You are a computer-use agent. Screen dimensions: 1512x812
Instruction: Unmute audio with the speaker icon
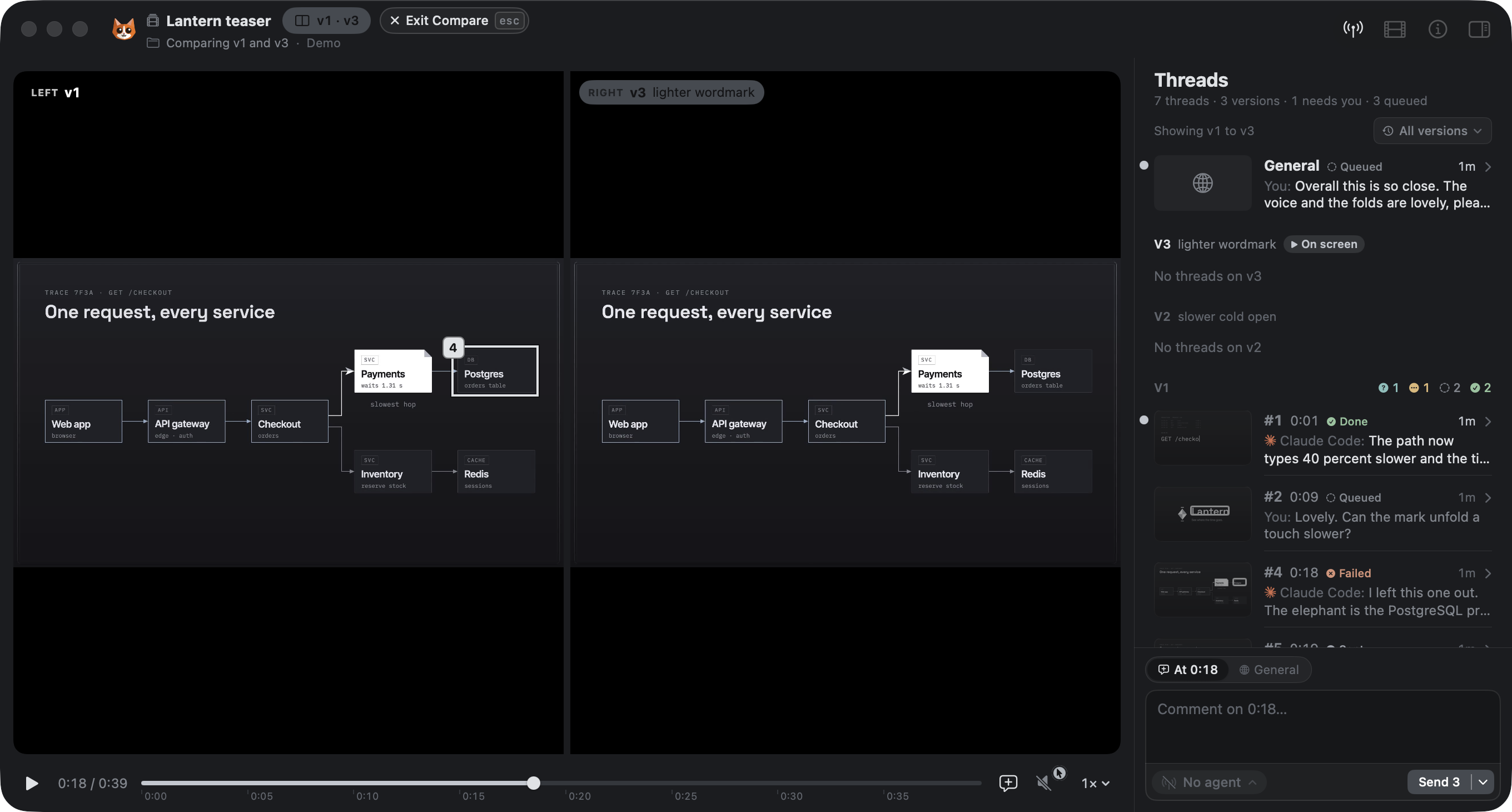(x=1043, y=783)
